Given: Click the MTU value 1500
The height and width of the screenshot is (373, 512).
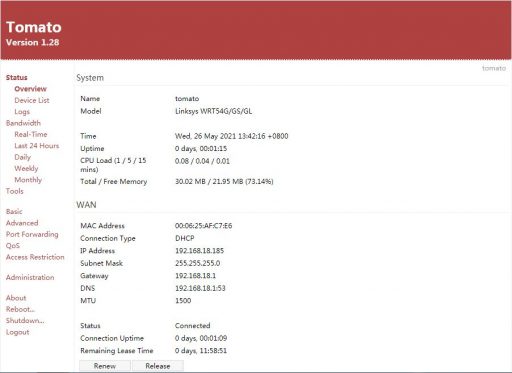Looking at the screenshot, I should (183, 301).
